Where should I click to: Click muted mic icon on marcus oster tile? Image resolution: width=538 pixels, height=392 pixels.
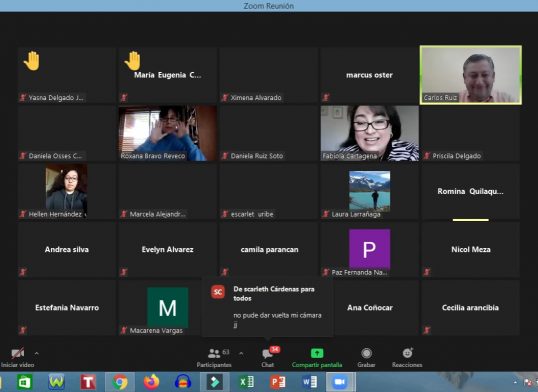coord(326,97)
